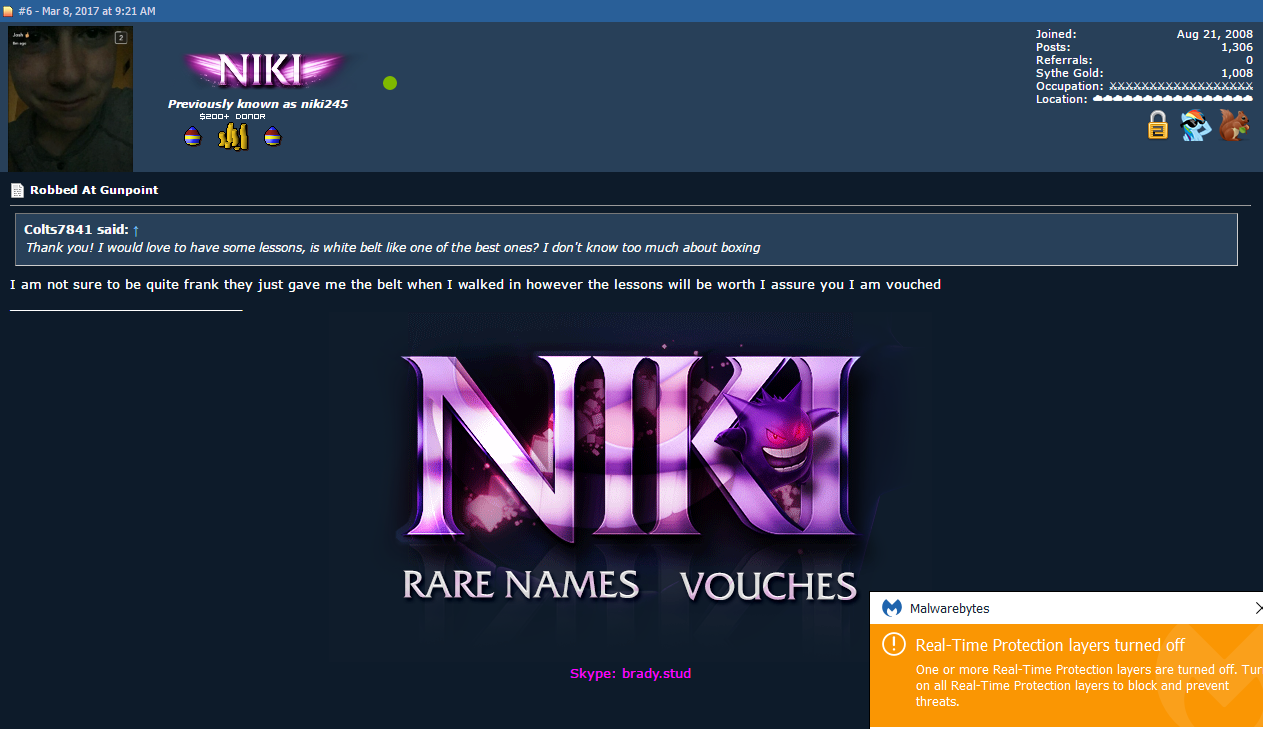This screenshot has width=1263, height=729.
Task: Click the reply text about the white belt
Action: pyautogui.click(x=475, y=285)
